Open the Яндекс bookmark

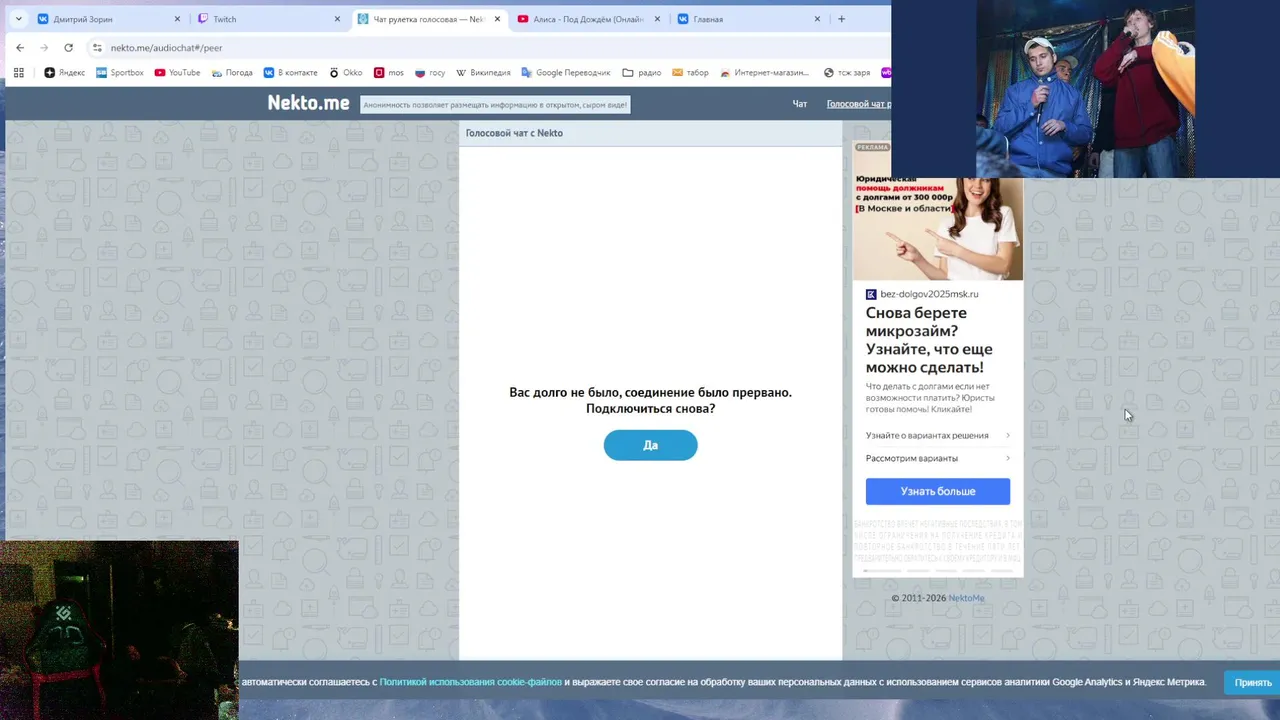(x=64, y=72)
